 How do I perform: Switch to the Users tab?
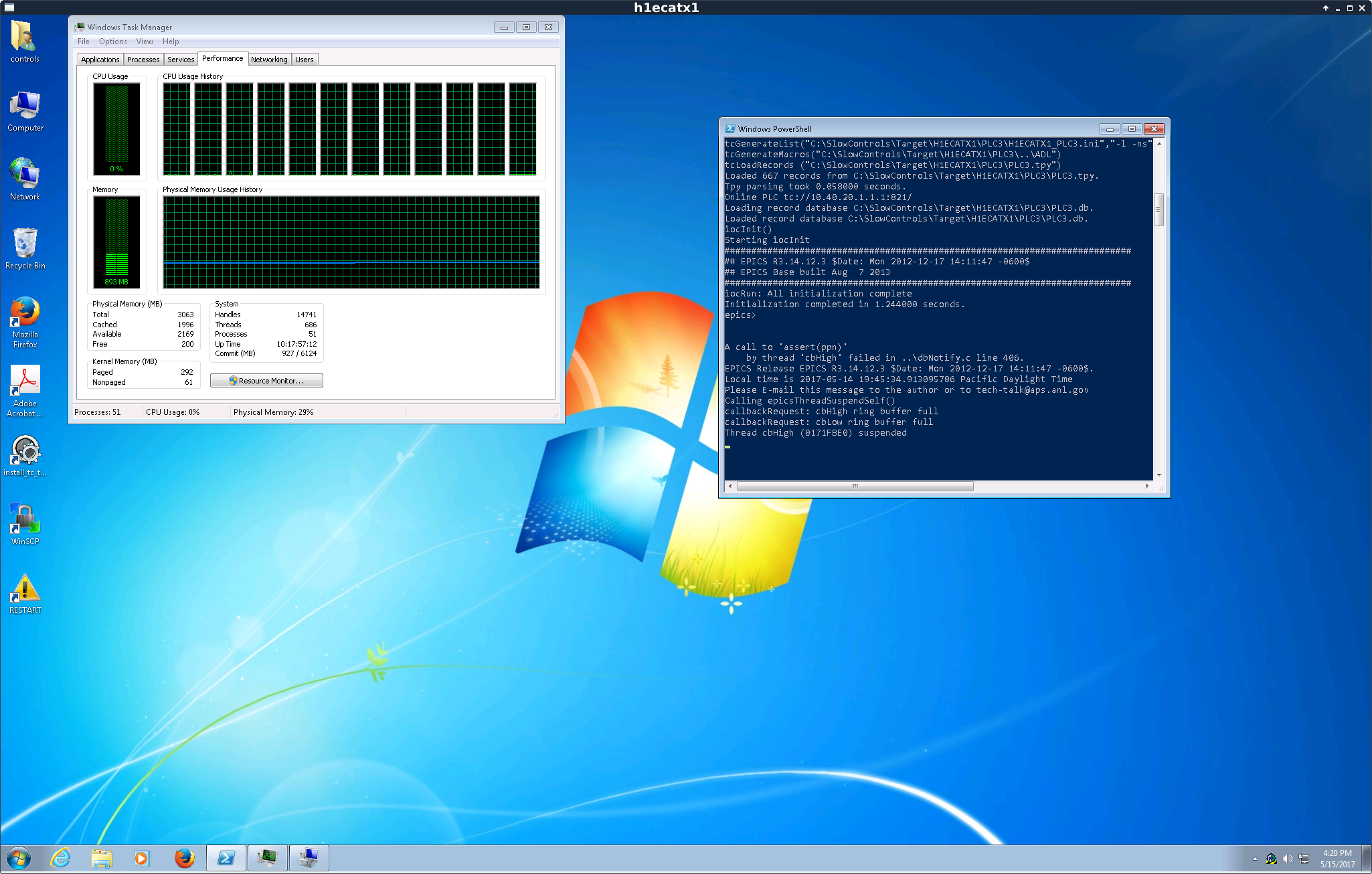(x=305, y=60)
